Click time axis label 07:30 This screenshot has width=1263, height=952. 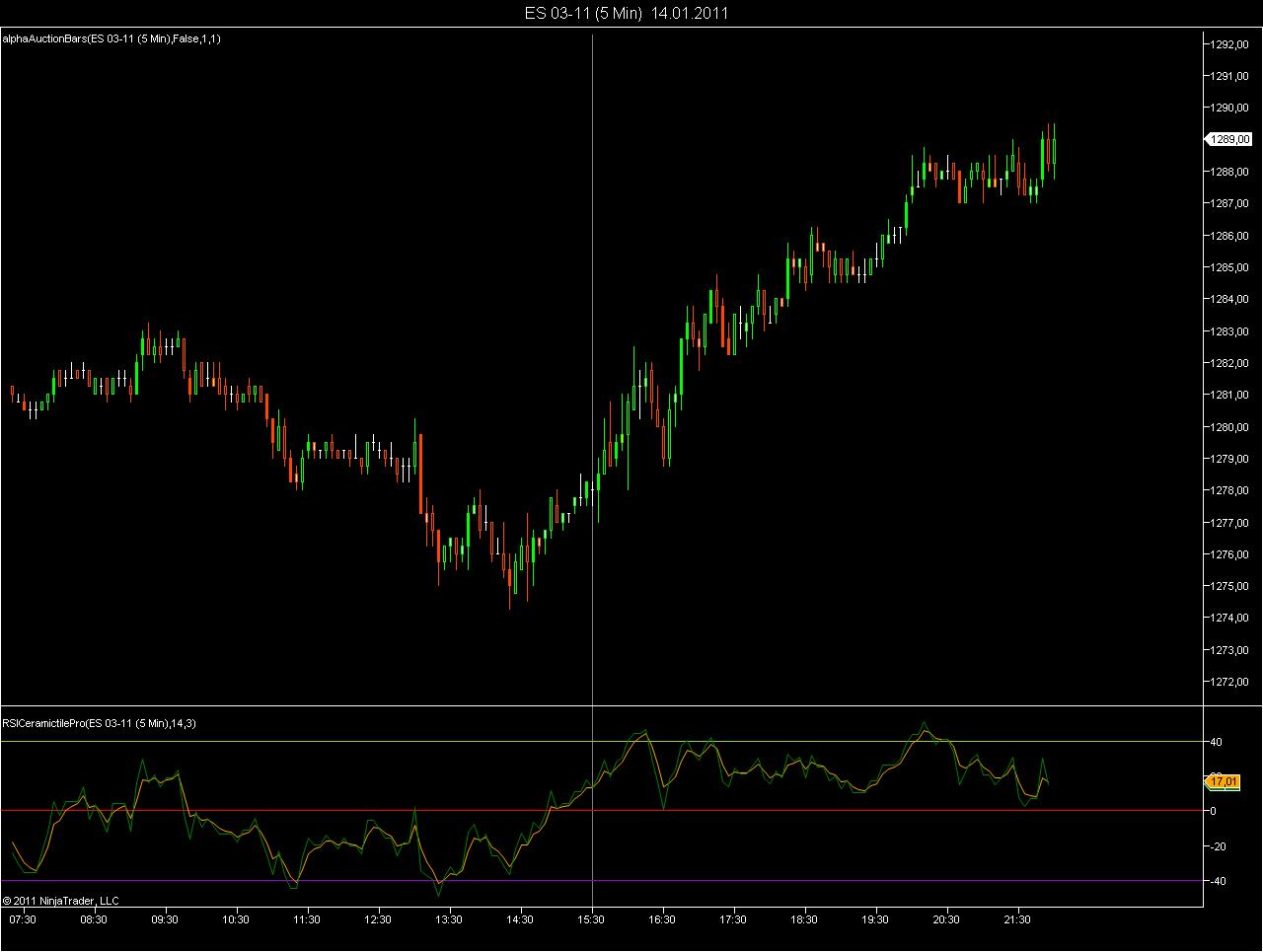point(23,919)
